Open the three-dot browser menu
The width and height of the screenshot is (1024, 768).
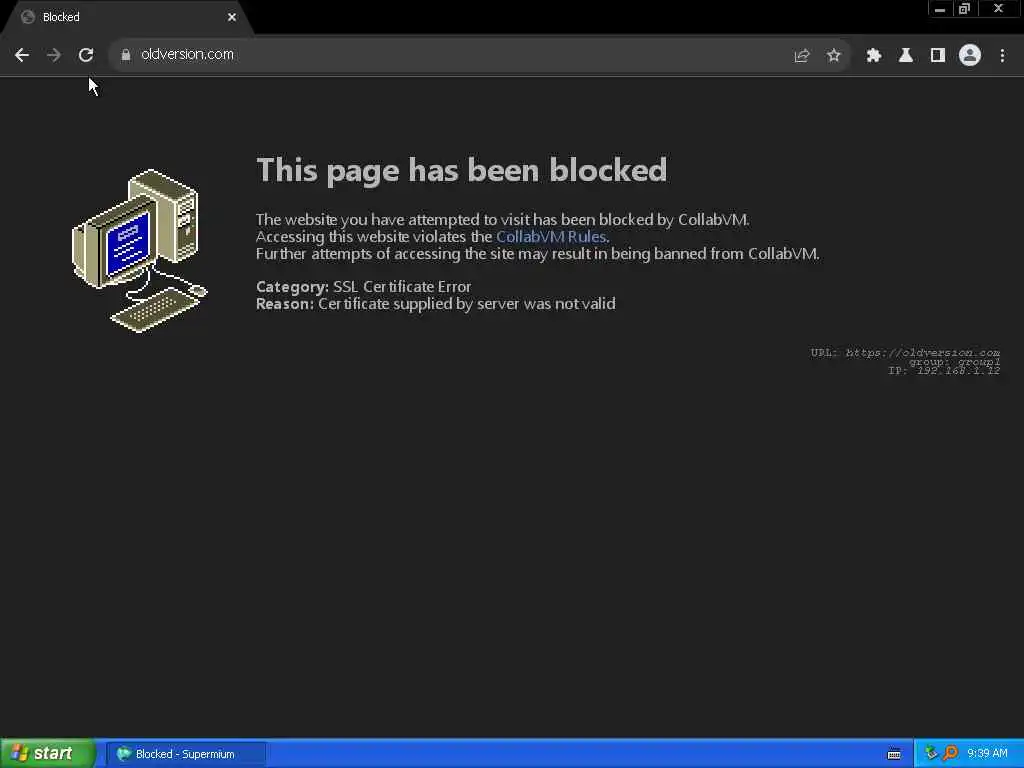click(1002, 56)
